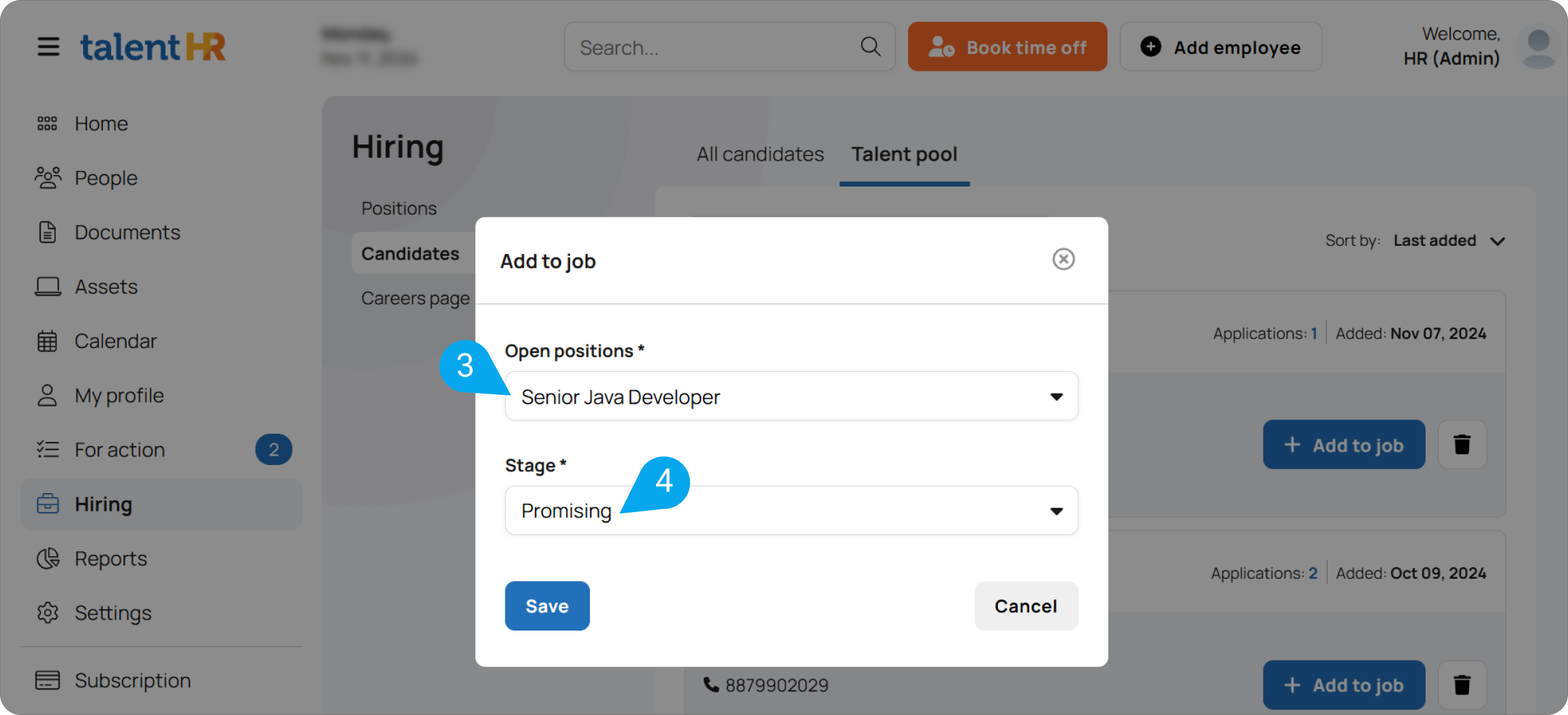
Task: Delete the first talent pool candidate
Action: pos(1462,445)
